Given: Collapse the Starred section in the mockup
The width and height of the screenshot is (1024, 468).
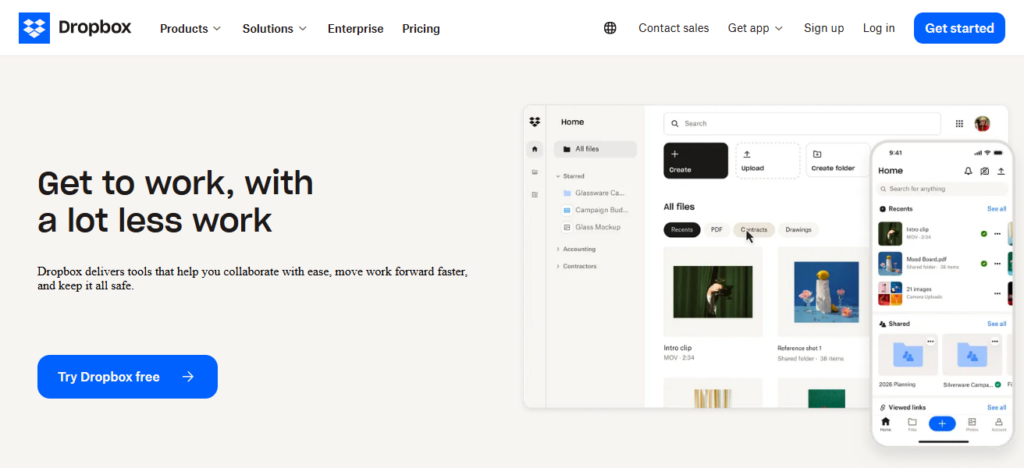Looking at the screenshot, I should (558, 176).
